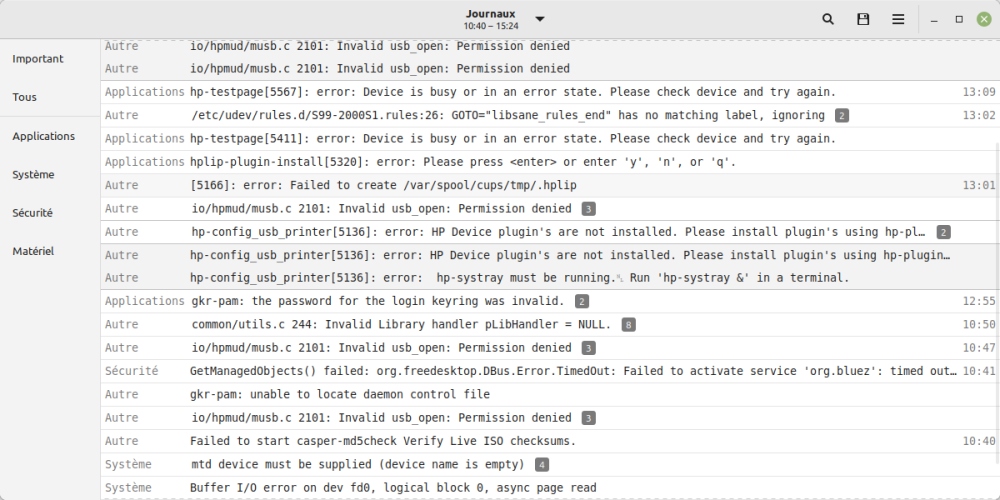Viewport: 1000px width, 500px height.
Task: Close the Journaux window
Action: 983,19
